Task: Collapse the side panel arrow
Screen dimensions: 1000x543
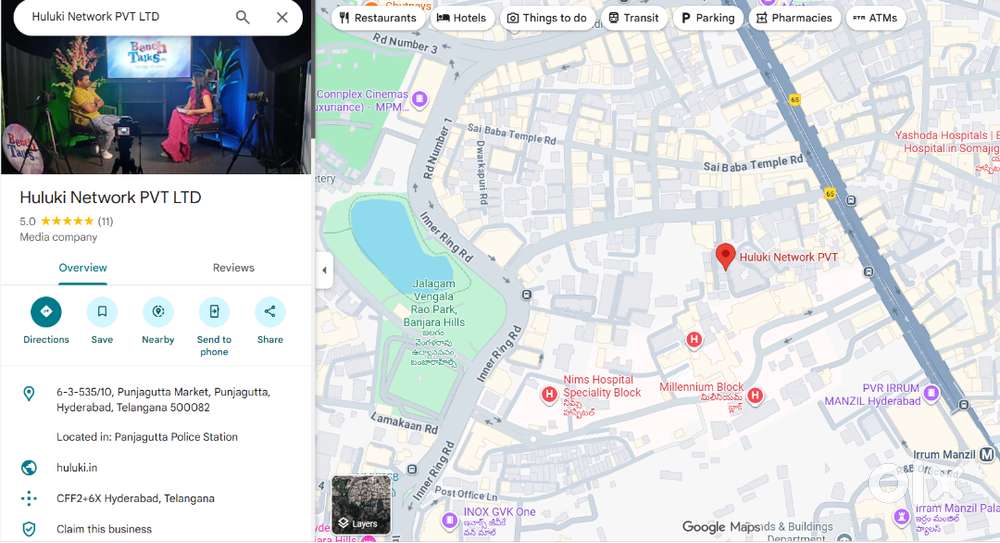Action: click(324, 271)
